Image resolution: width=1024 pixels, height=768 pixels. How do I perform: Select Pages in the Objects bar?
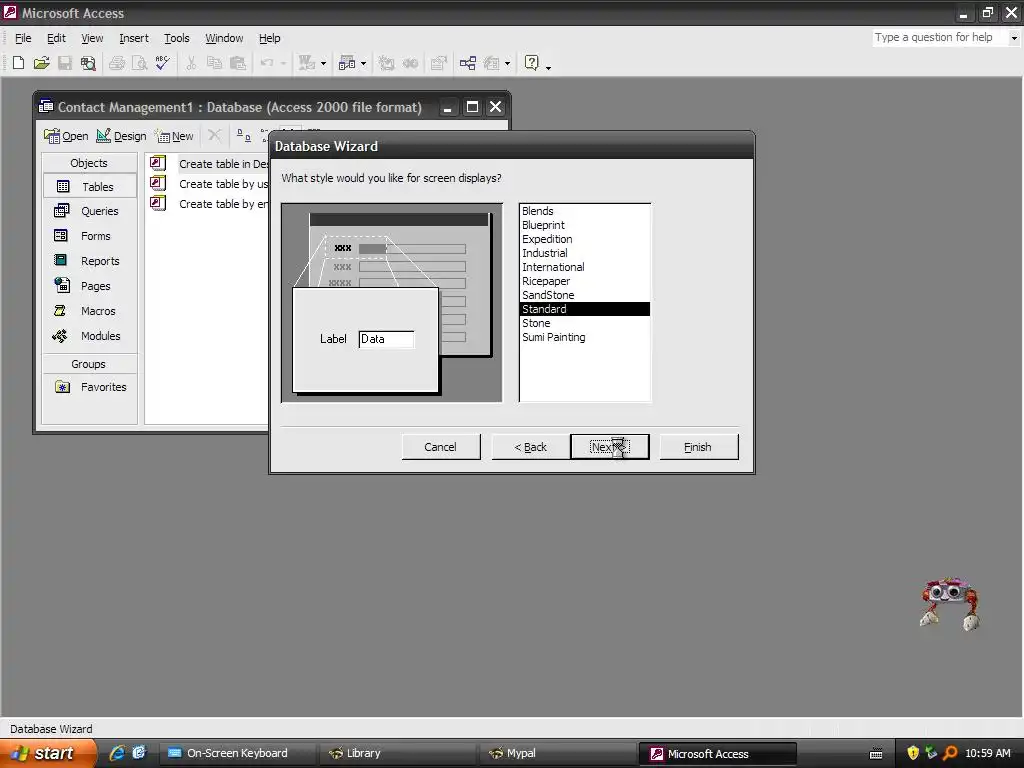click(89, 286)
